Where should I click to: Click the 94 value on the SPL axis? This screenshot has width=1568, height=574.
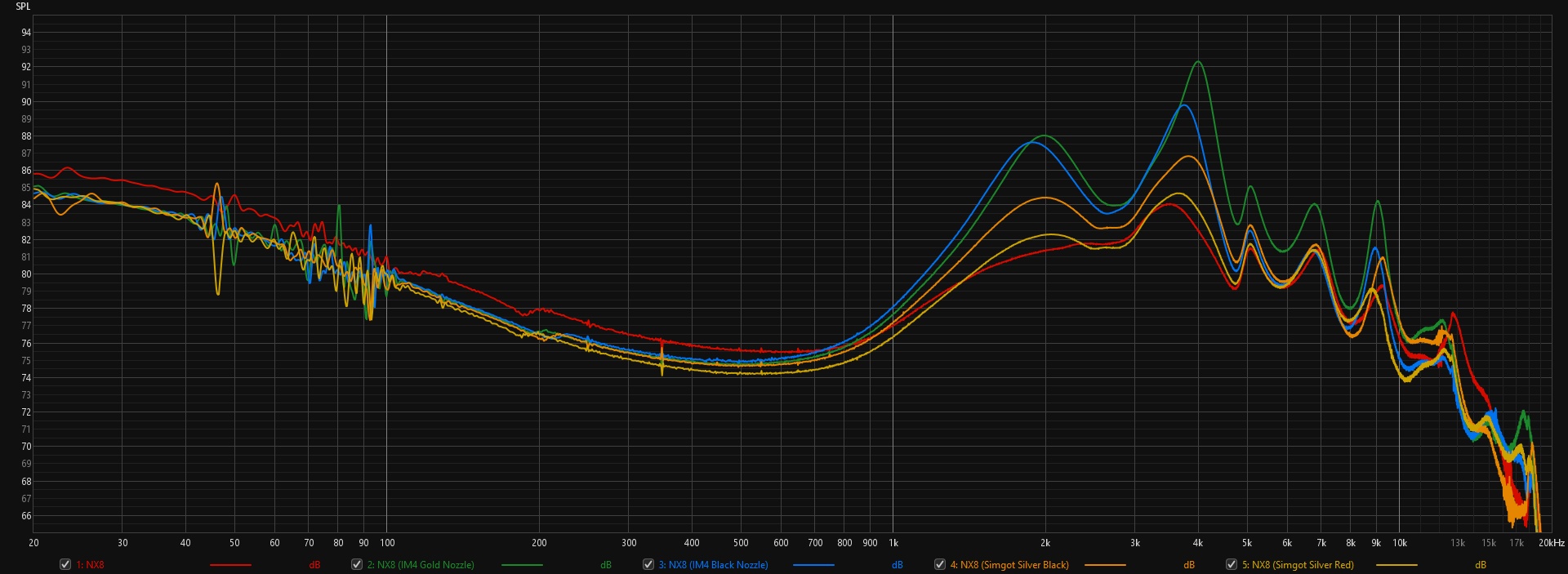26,33
